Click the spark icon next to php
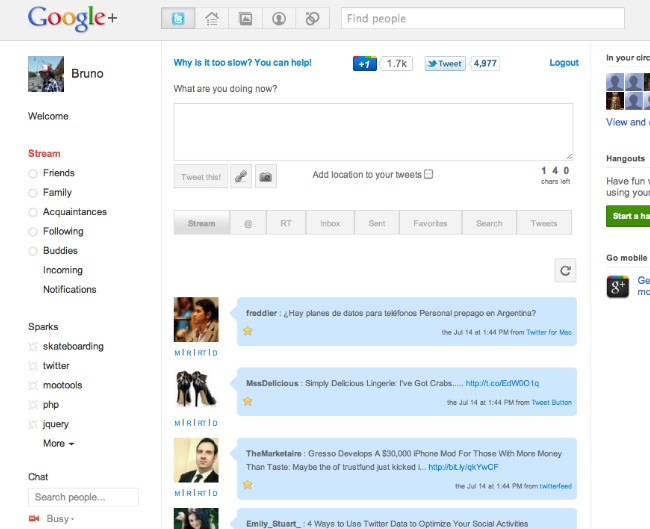650x529 pixels. point(33,405)
